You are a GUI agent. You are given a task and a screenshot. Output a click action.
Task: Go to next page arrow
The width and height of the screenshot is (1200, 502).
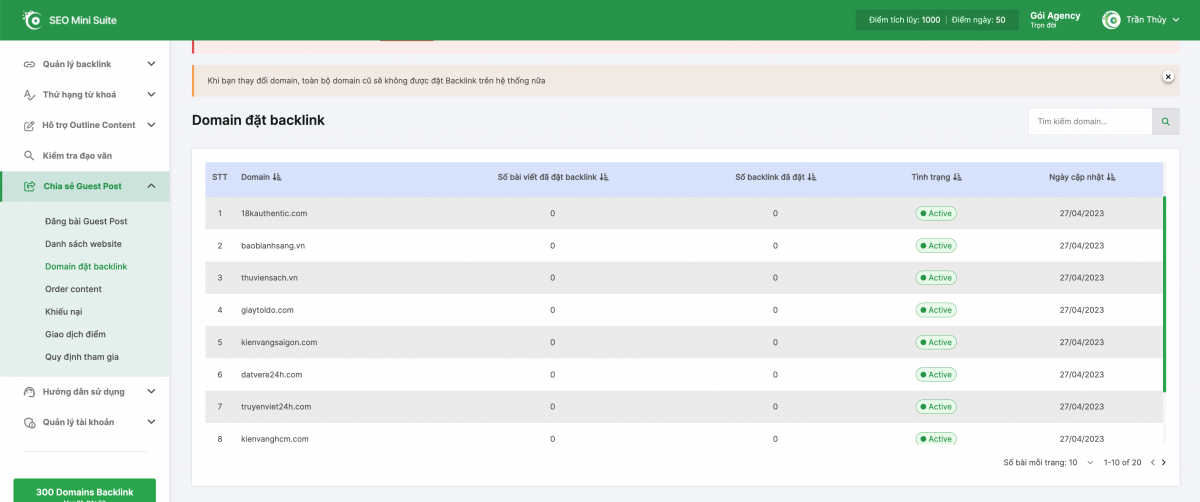point(1163,463)
